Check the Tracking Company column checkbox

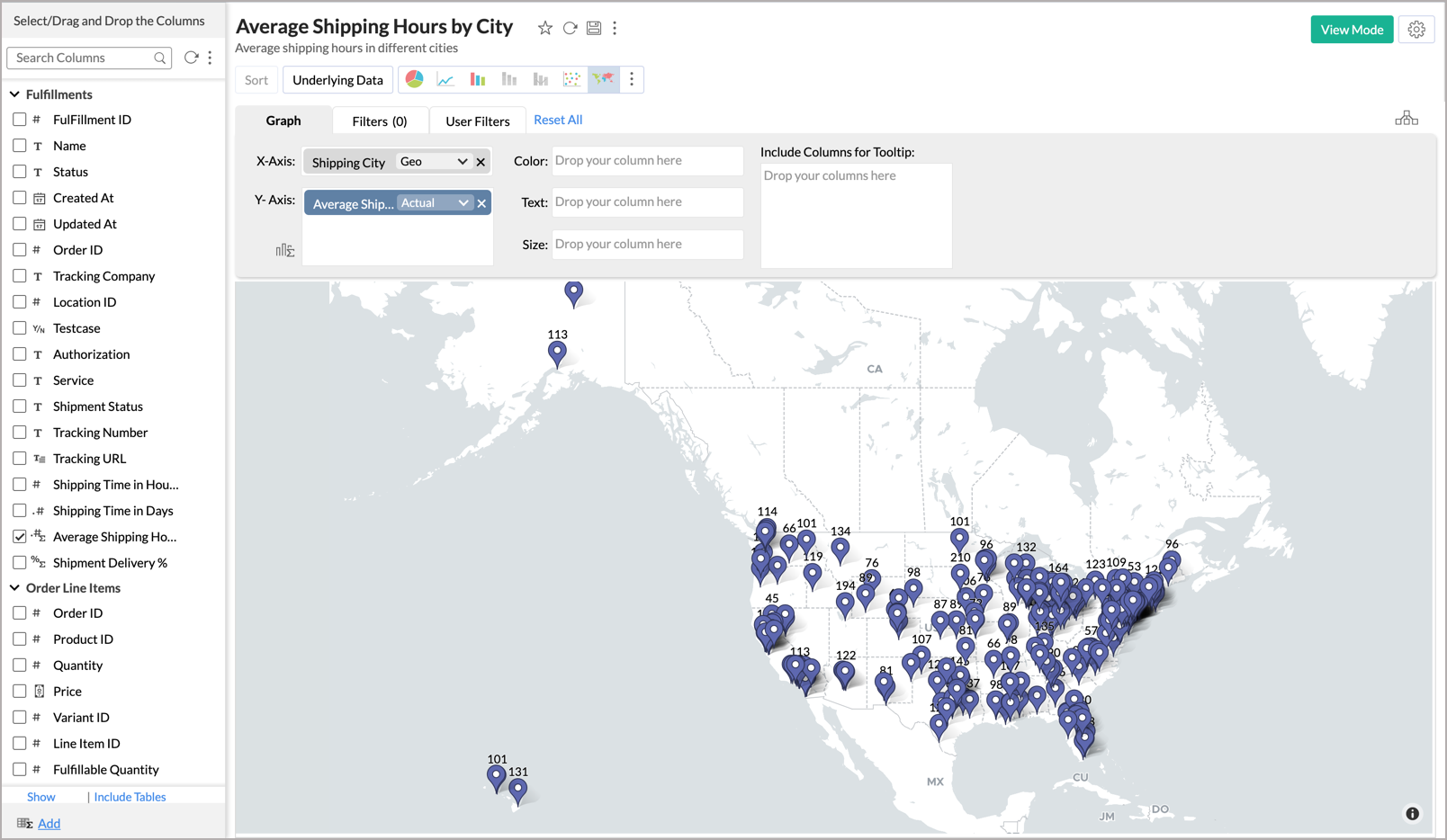(x=20, y=276)
